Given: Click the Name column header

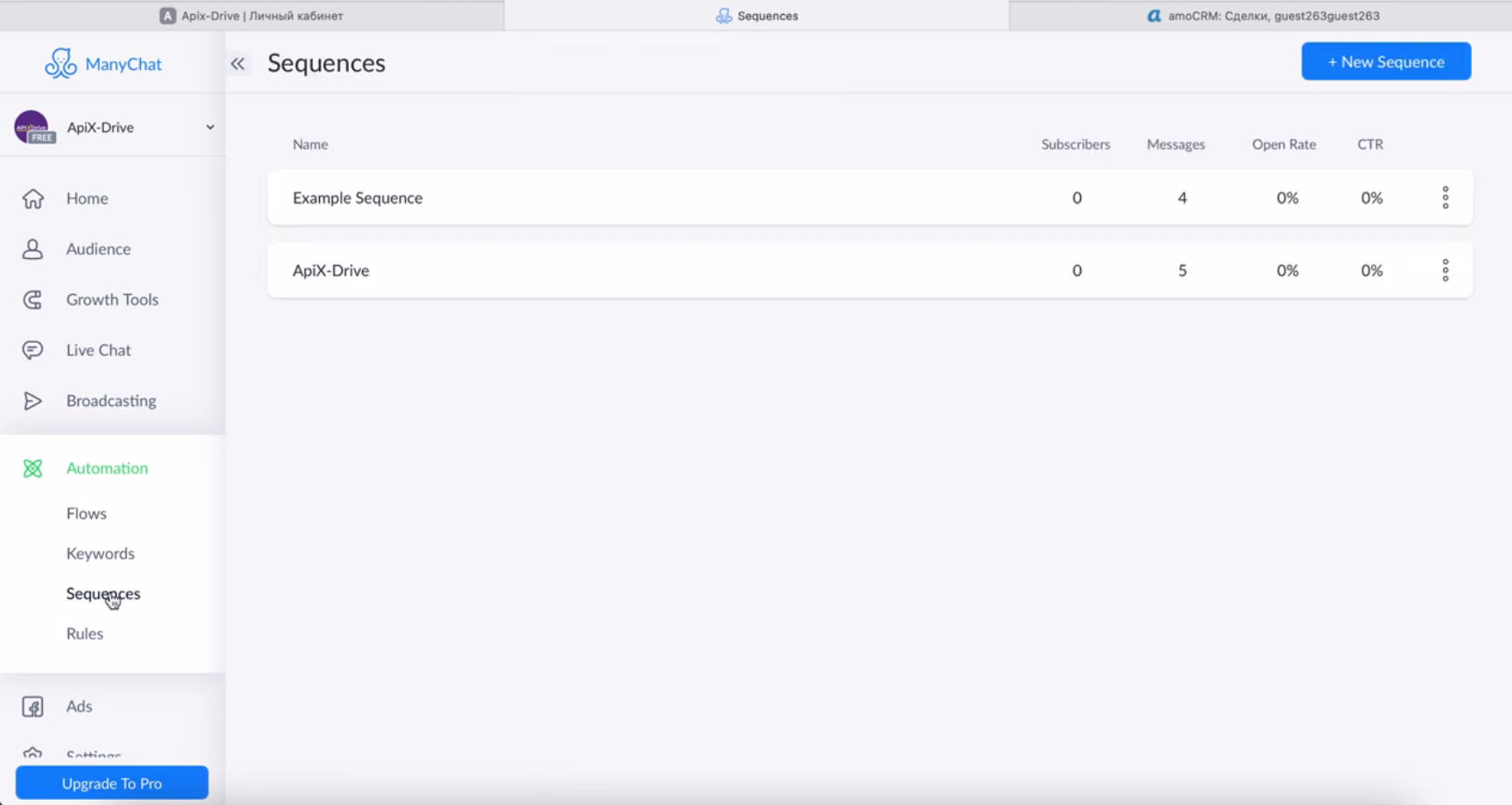Looking at the screenshot, I should [310, 144].
